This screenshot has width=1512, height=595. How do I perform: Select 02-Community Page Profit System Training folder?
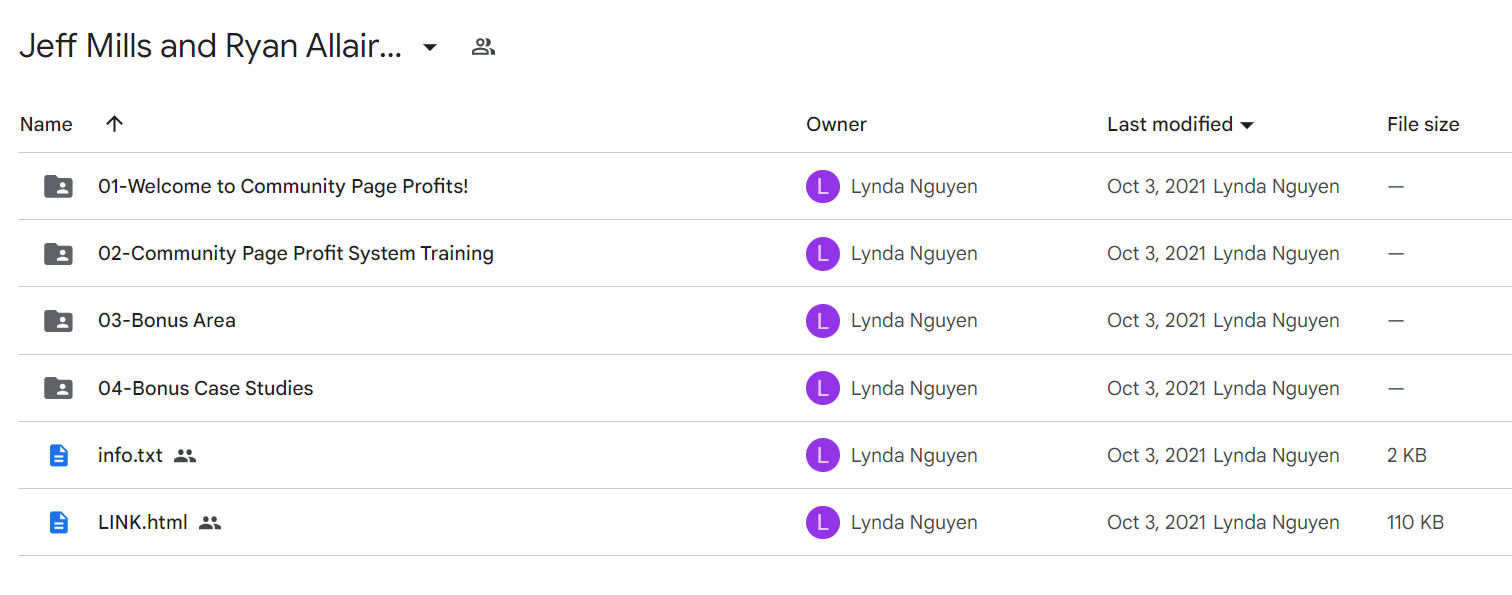pos(296,253)
